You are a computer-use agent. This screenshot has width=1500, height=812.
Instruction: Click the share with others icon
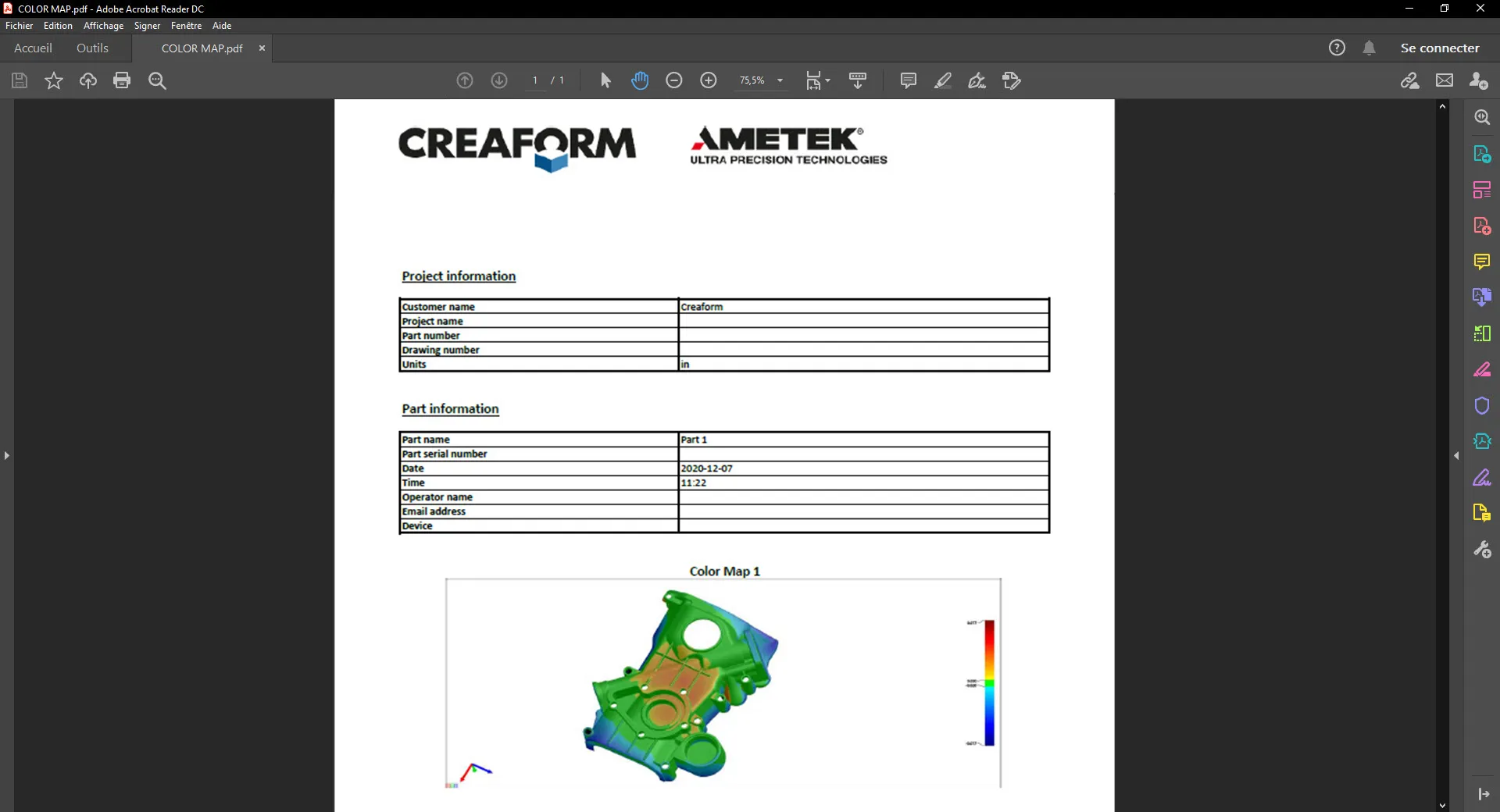click(1479, 80)
